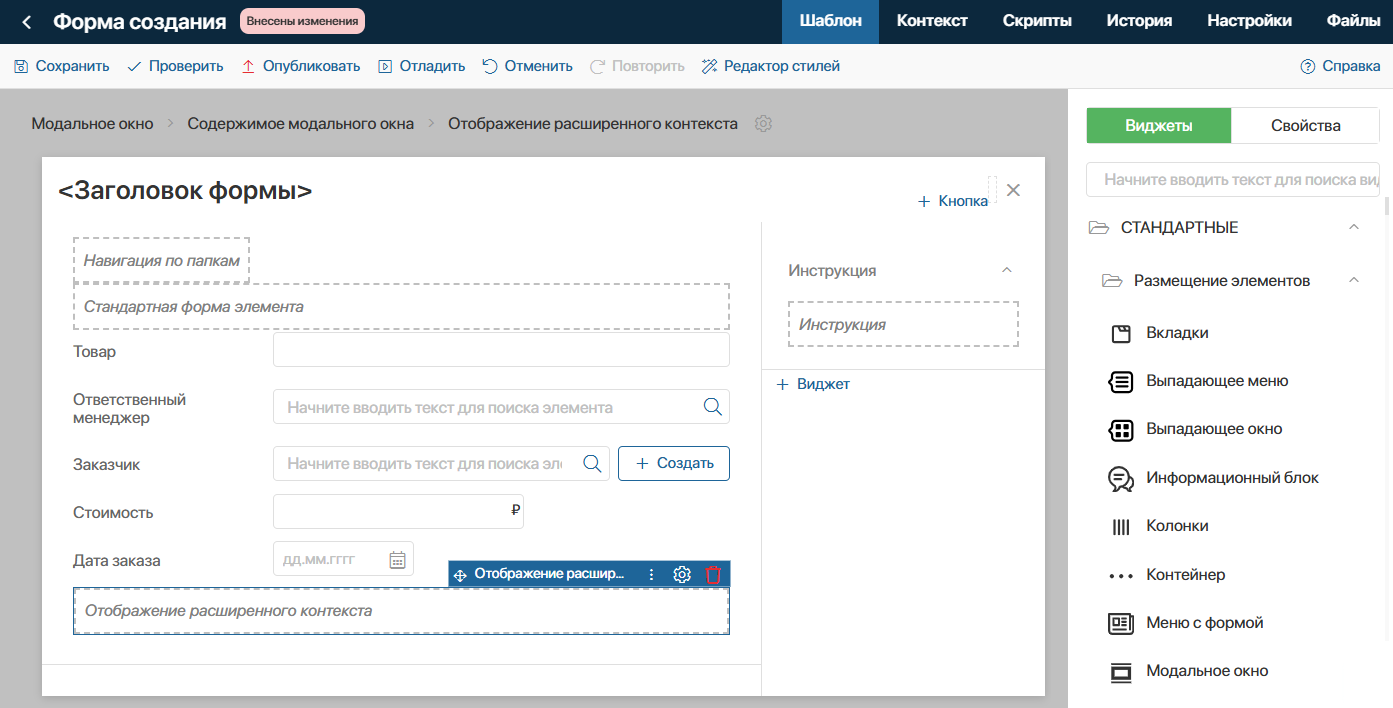The width and height of the screenshot is (1393, 708).
Task: Select the Меню с формой widget icon
Action: (x=1121, y=624)
